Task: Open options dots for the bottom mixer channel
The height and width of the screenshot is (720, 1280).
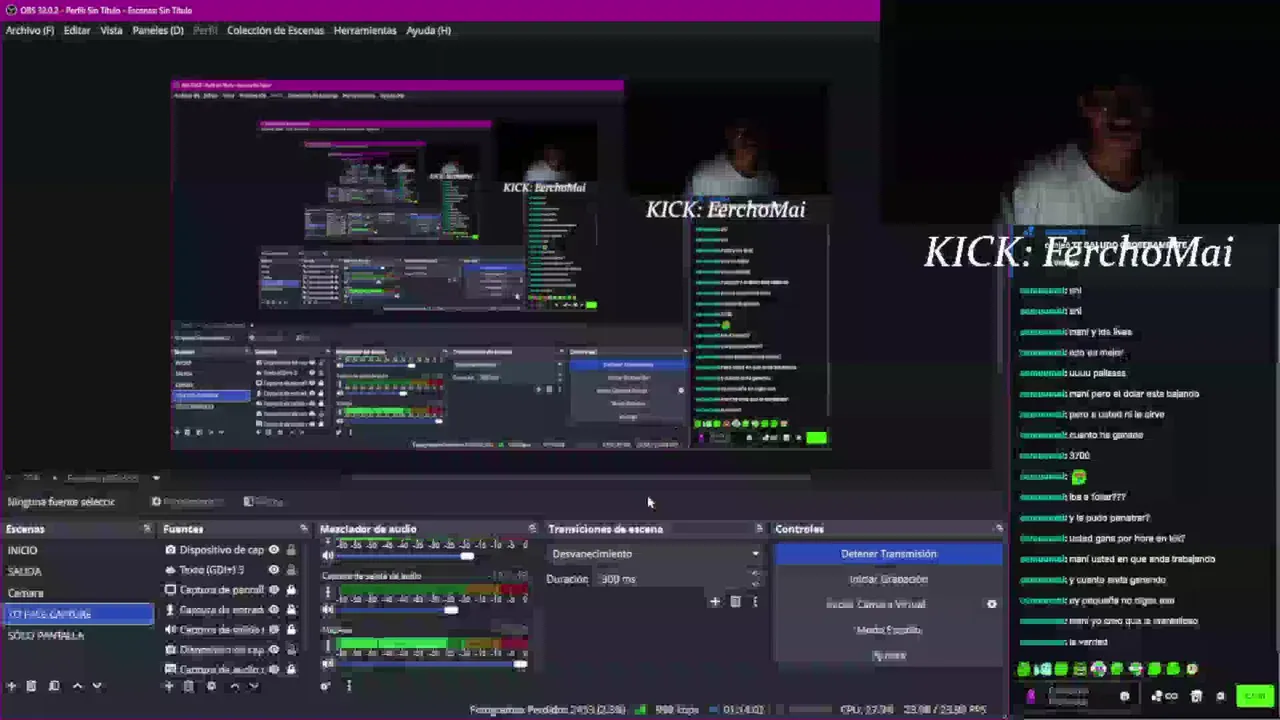Action: [328, 646]
